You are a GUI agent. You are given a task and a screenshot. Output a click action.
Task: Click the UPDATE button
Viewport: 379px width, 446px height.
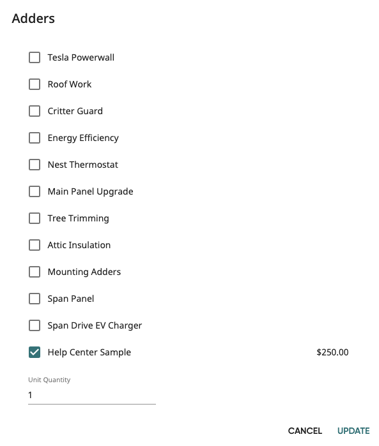(x=354, y=431)
